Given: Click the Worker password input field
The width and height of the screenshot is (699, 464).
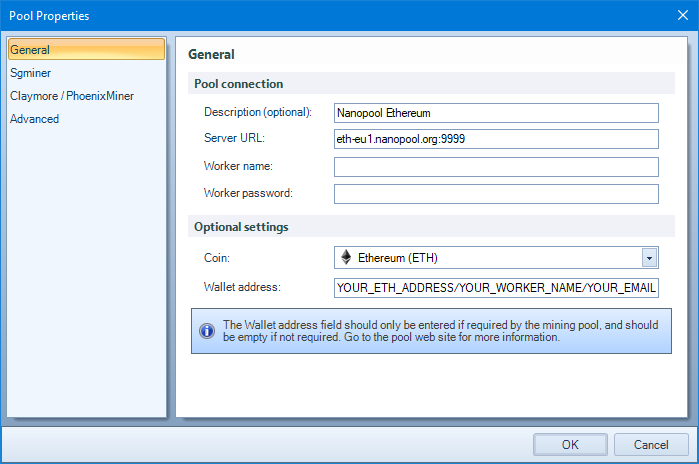Looking at the screenshot, I should pos(496,194).
